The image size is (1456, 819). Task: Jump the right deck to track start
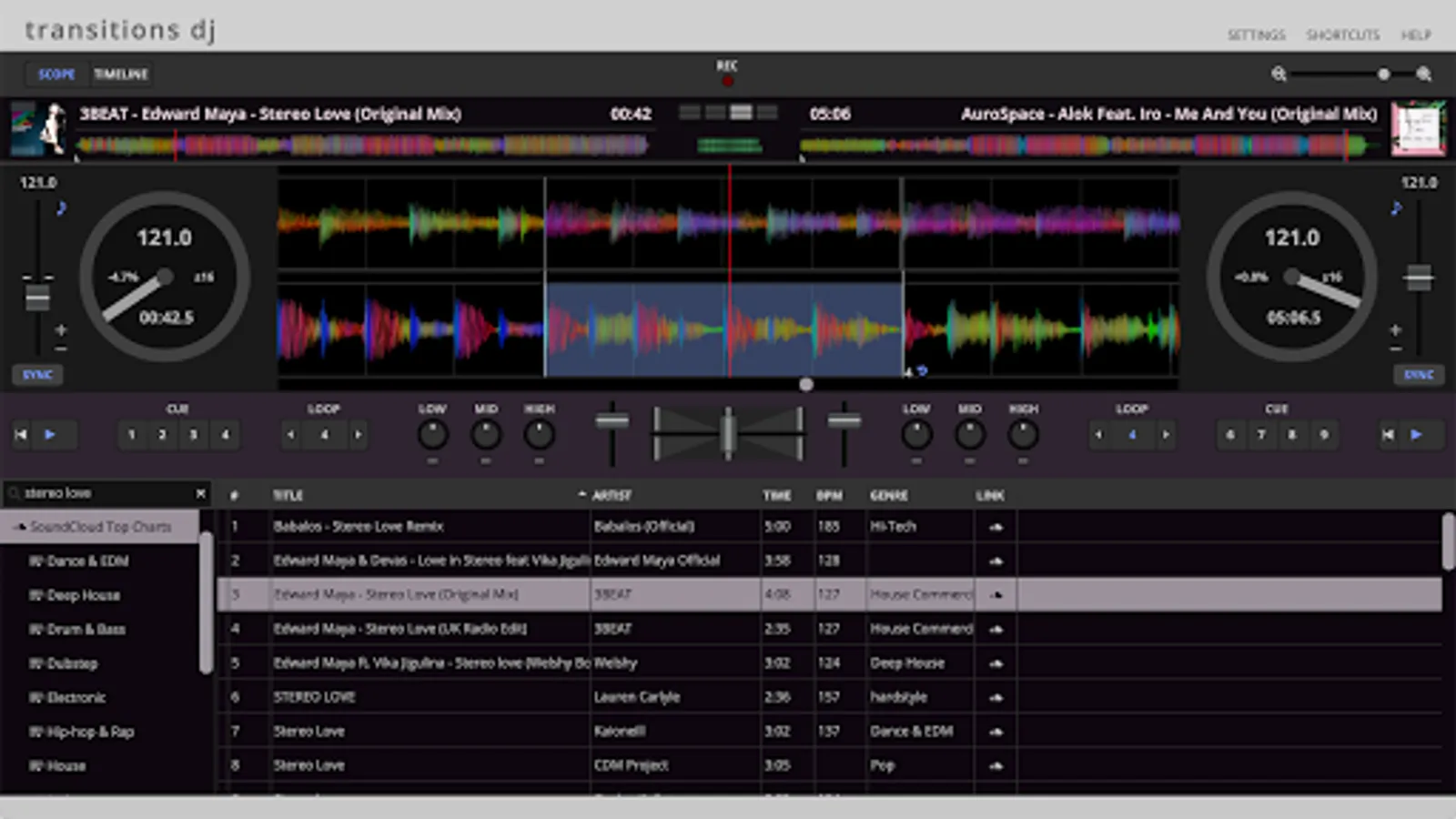coord(1388,435)
